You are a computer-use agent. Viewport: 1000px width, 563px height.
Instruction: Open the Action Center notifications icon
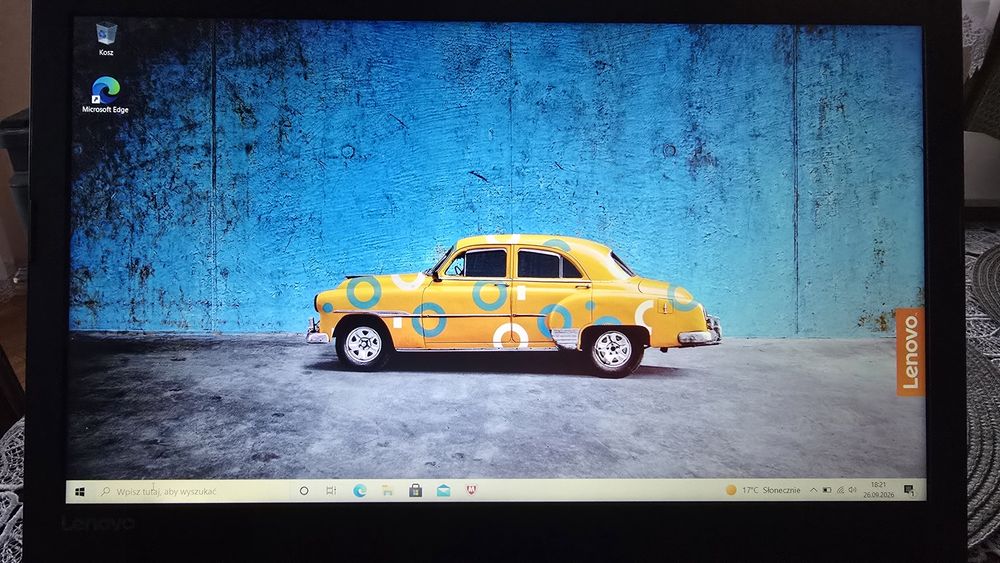tap(909, 490)
